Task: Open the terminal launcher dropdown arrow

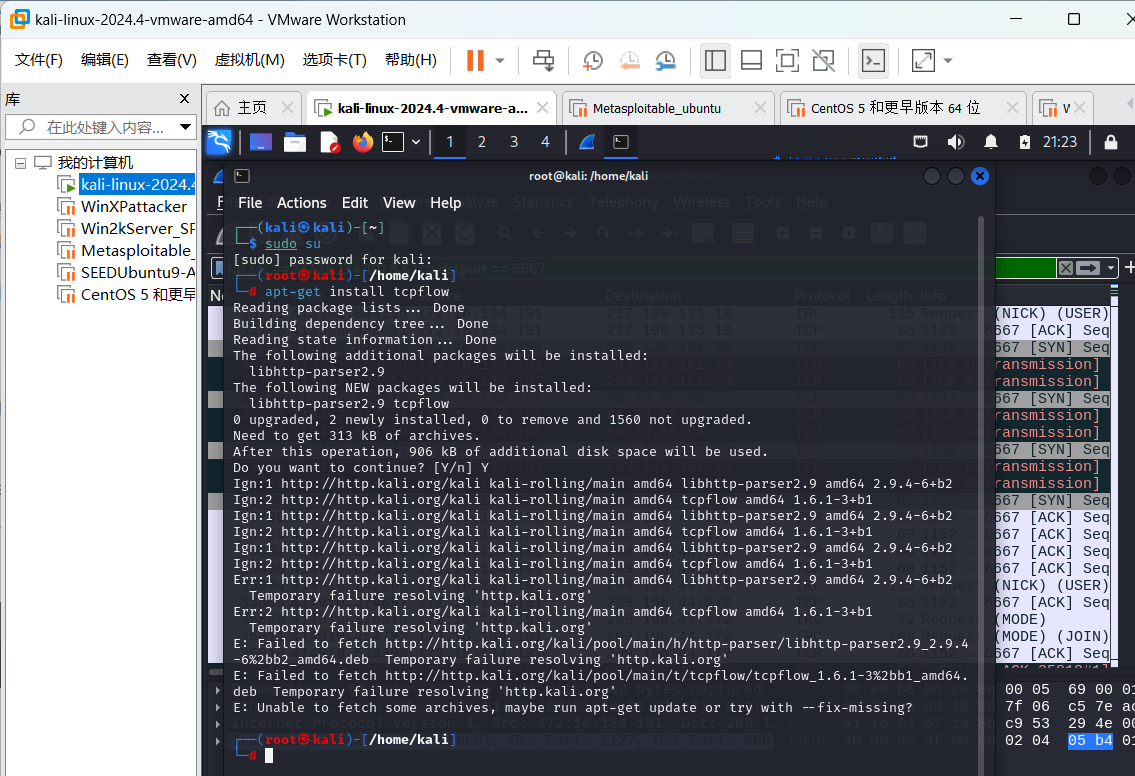Action: pyautogui.click(x=416, y=142)
